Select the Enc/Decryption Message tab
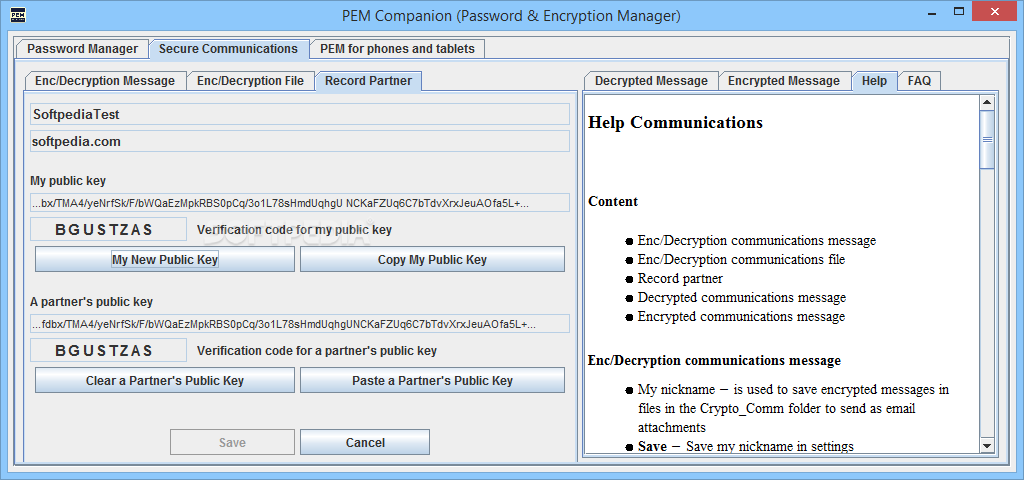1024x480 pixels. click(105, 81)
